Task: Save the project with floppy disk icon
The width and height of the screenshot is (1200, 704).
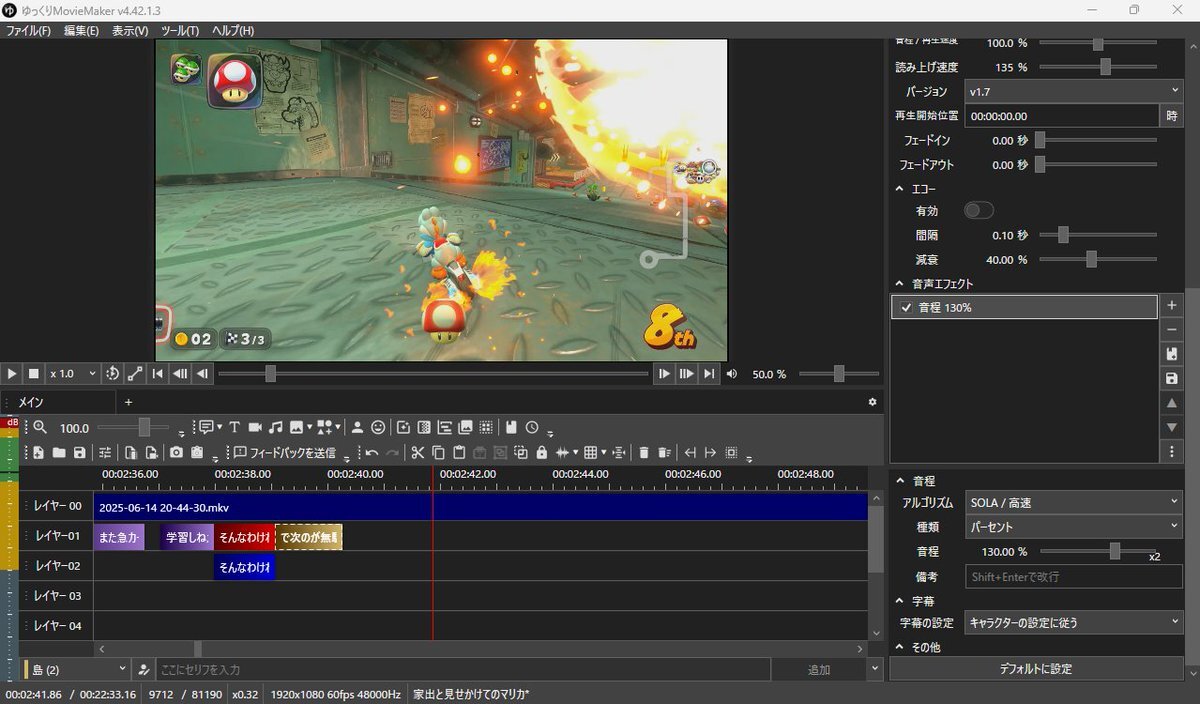Action: click(x=80, y=453)
